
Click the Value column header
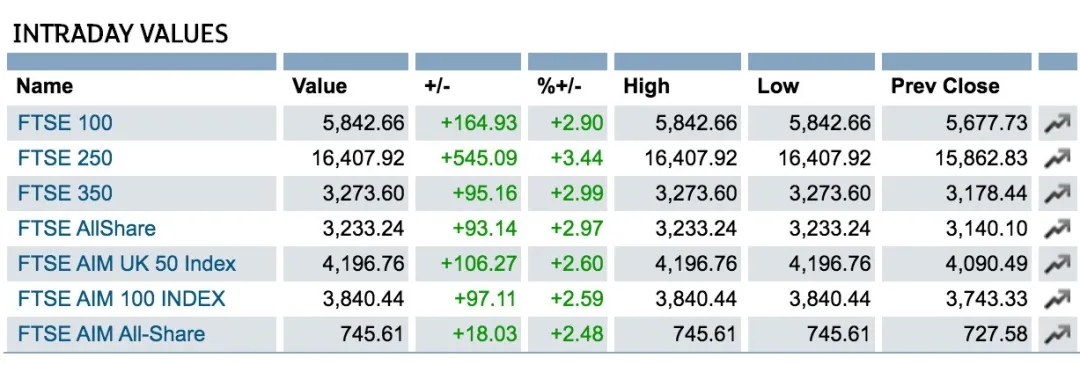click(x=320, y=86)
